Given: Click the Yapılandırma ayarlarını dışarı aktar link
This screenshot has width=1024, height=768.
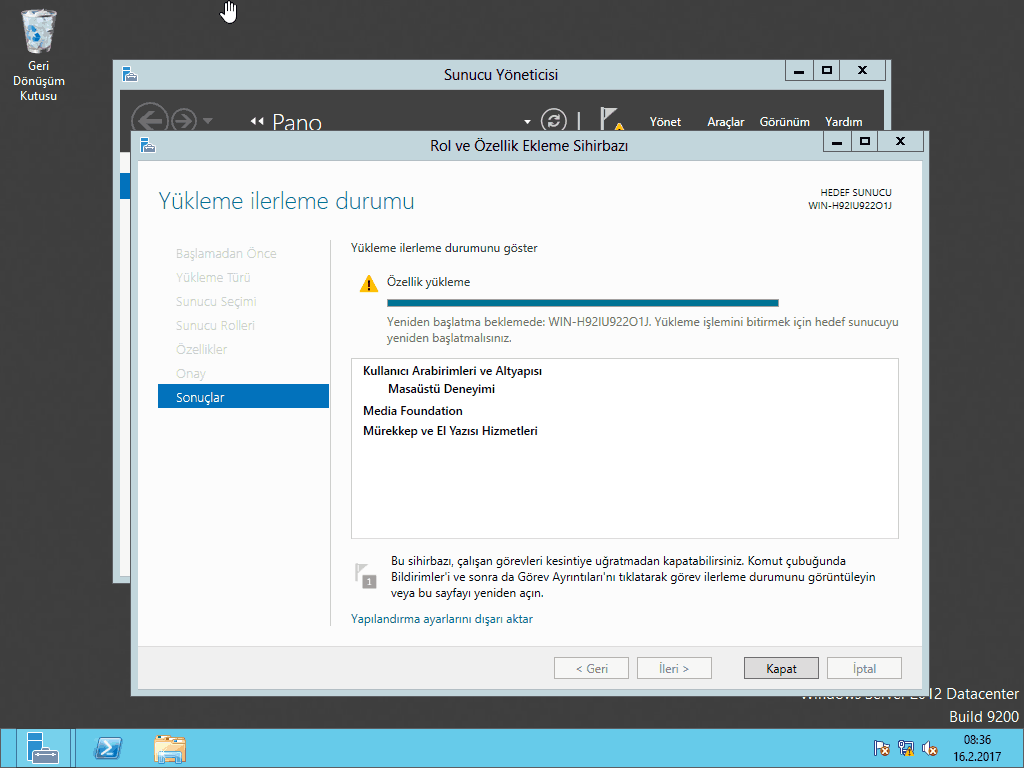Looking at the screenshot, I should tap(442, 619).
